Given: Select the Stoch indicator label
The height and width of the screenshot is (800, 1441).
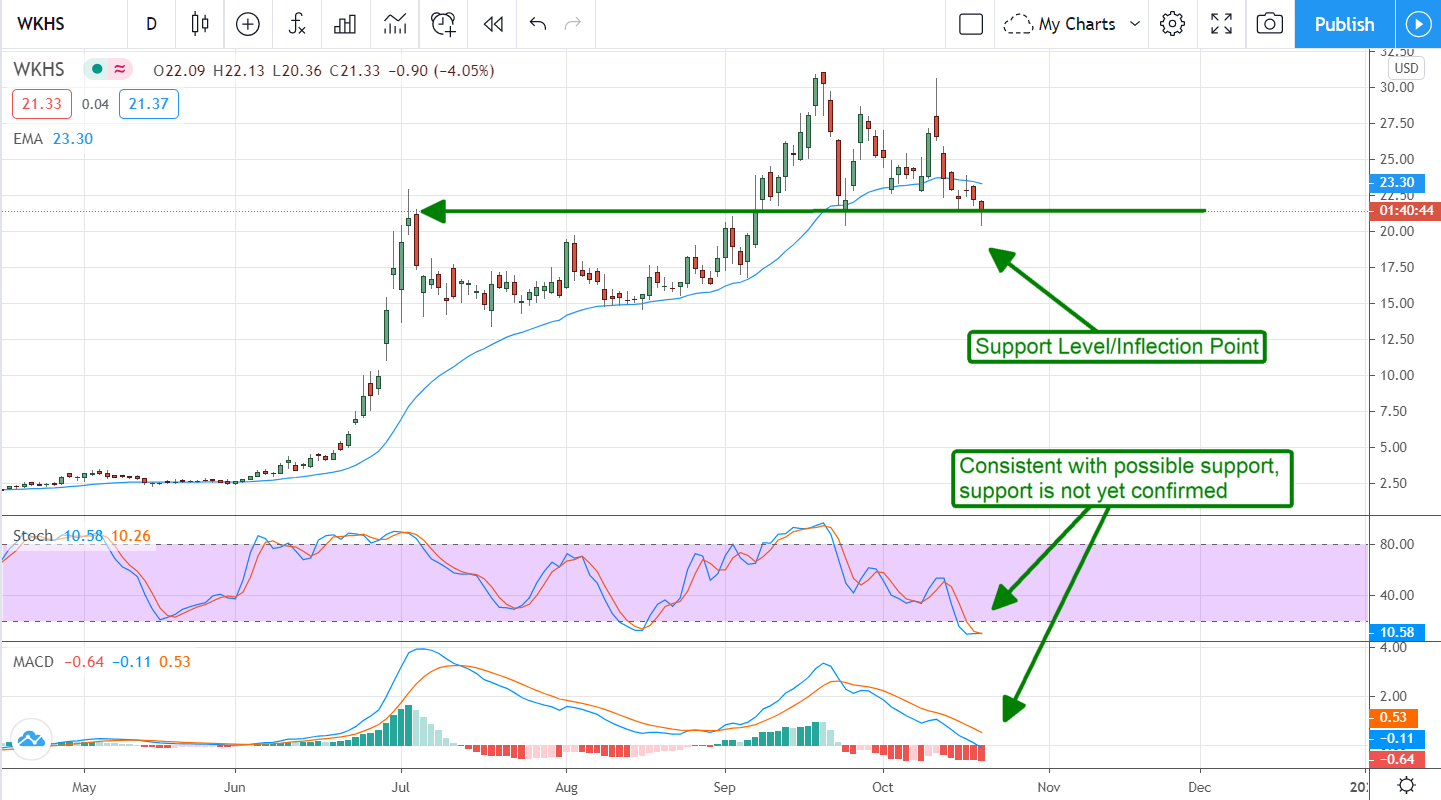Looking at the screenshot, I should pyautogui.click(x=33, y=536).
